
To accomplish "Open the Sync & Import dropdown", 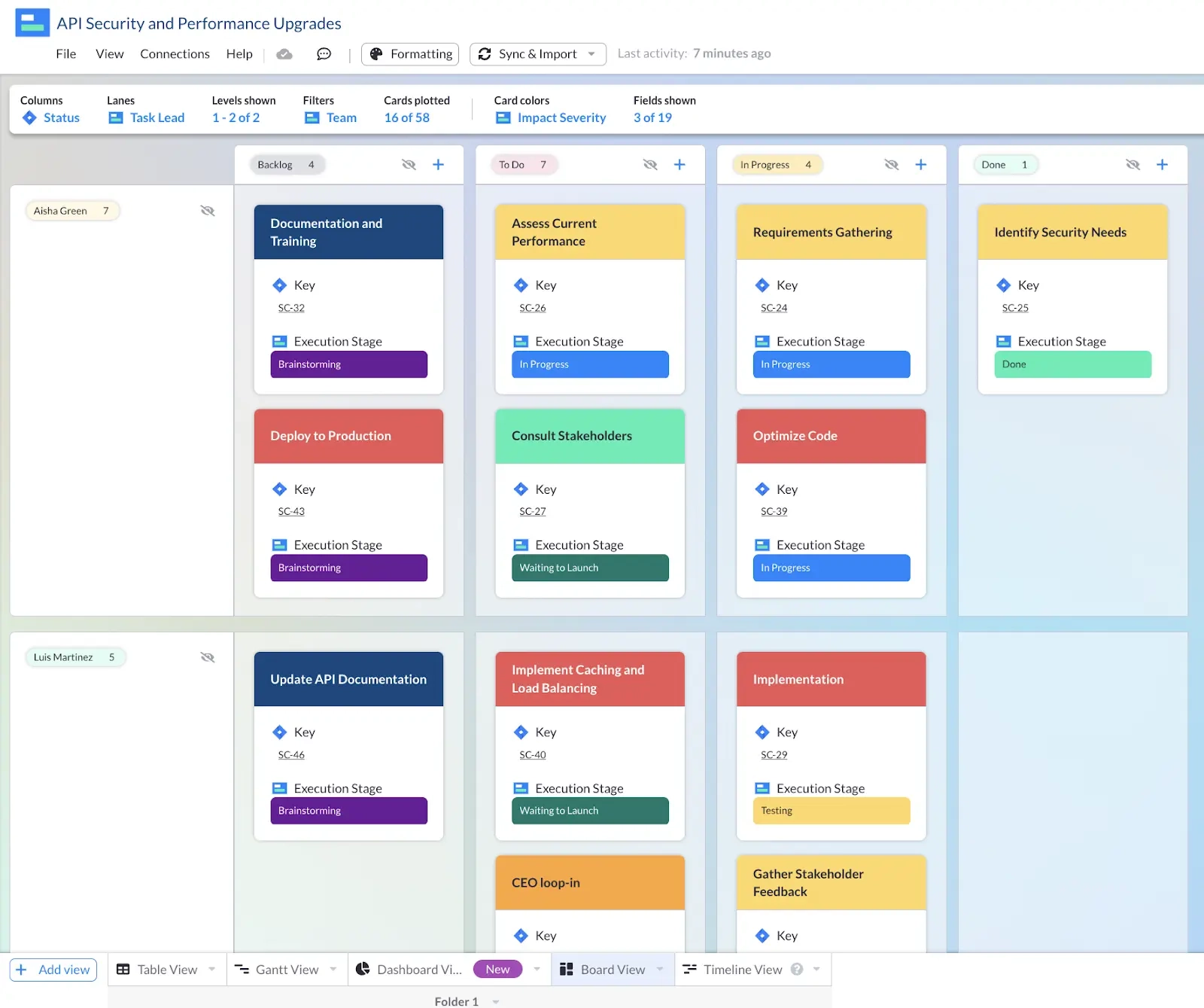I will [591, 53].
